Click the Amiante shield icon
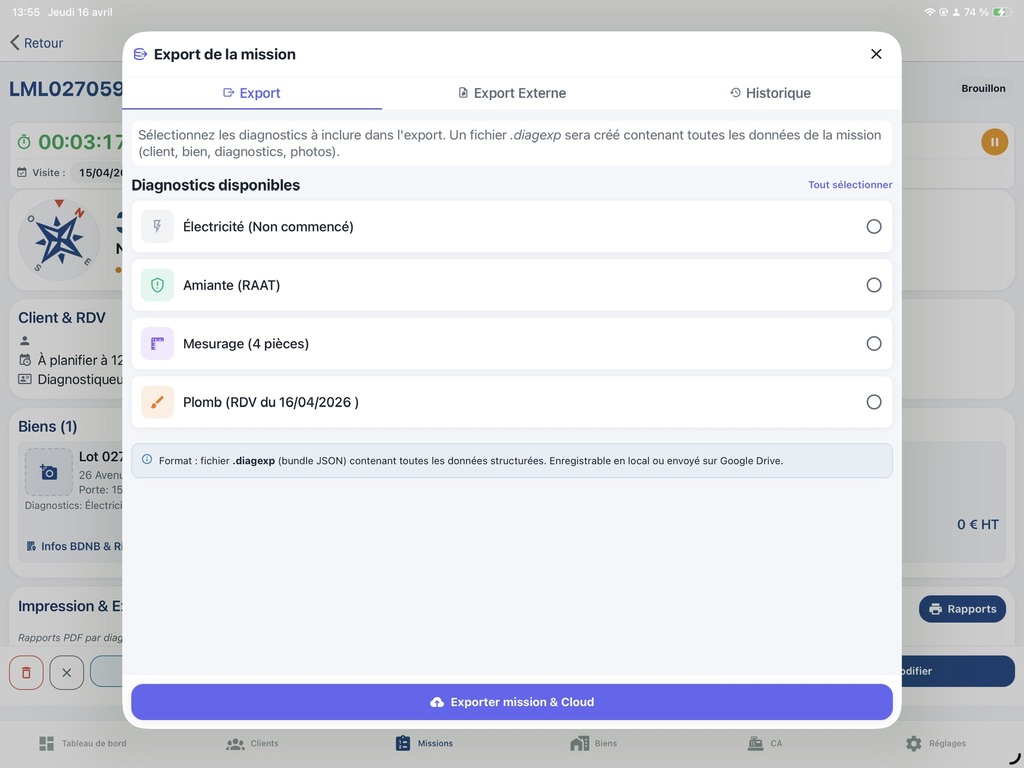Screen dimensions: 1024x768 coord(157,285)
